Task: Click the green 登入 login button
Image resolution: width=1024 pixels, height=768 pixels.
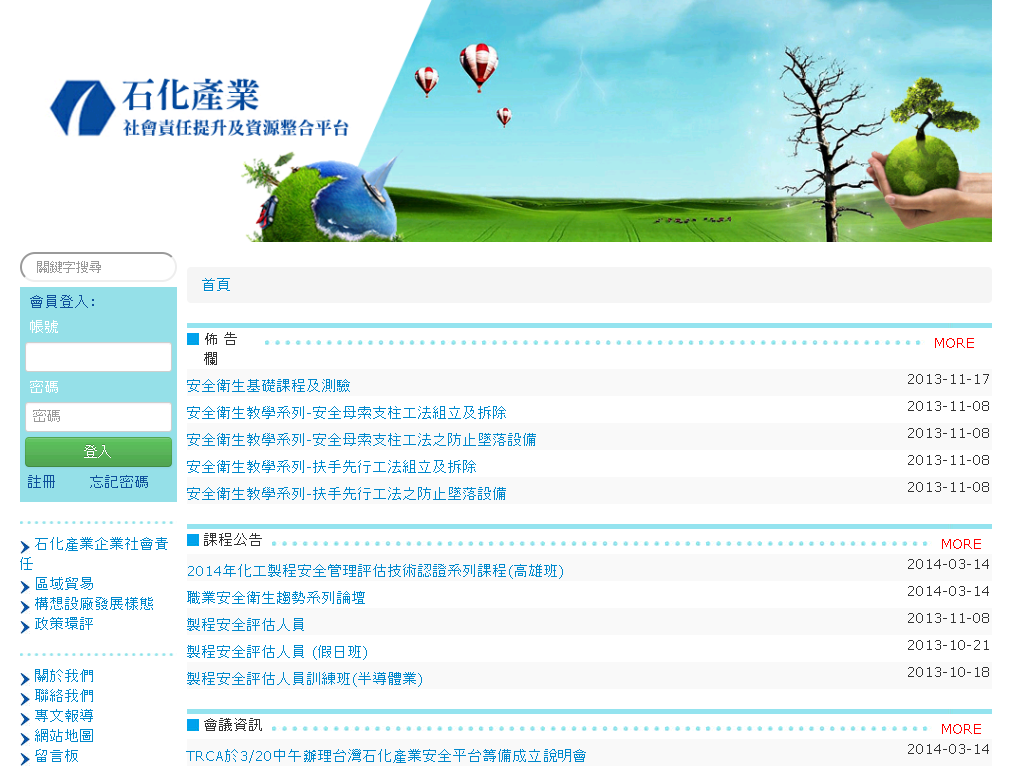Action: point(99,452)
